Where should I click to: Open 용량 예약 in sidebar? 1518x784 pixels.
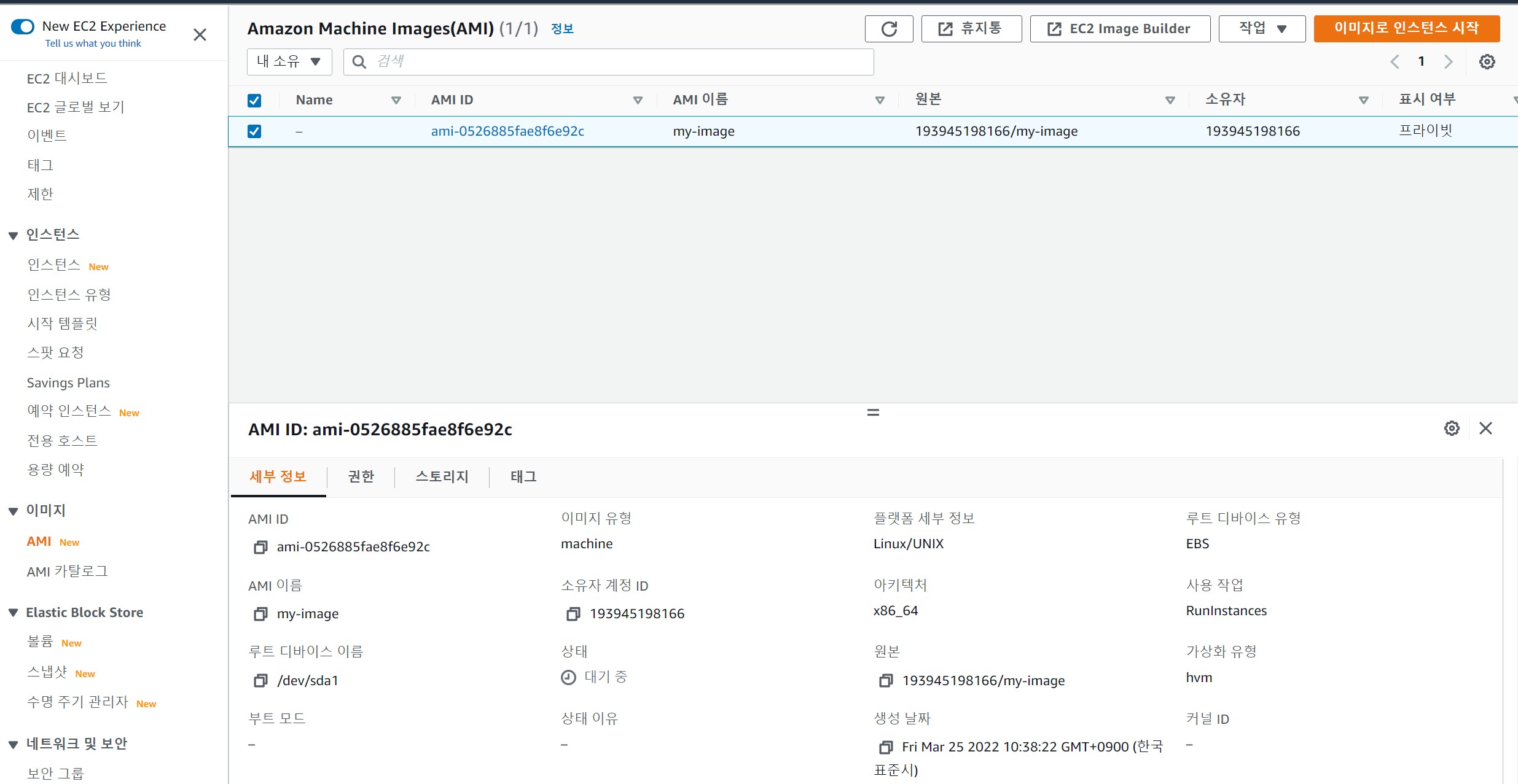55,470
